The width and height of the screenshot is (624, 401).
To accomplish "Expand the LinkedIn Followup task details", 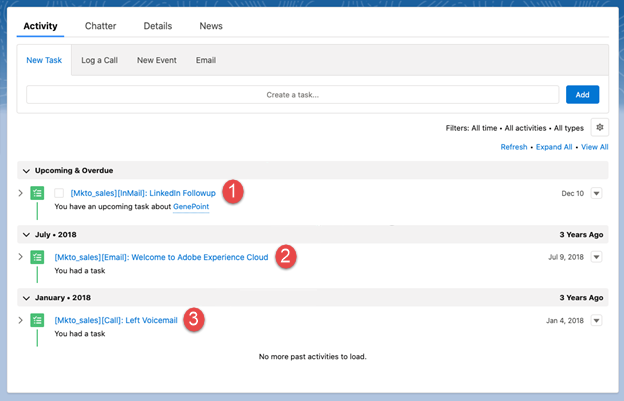I will 21,193.
